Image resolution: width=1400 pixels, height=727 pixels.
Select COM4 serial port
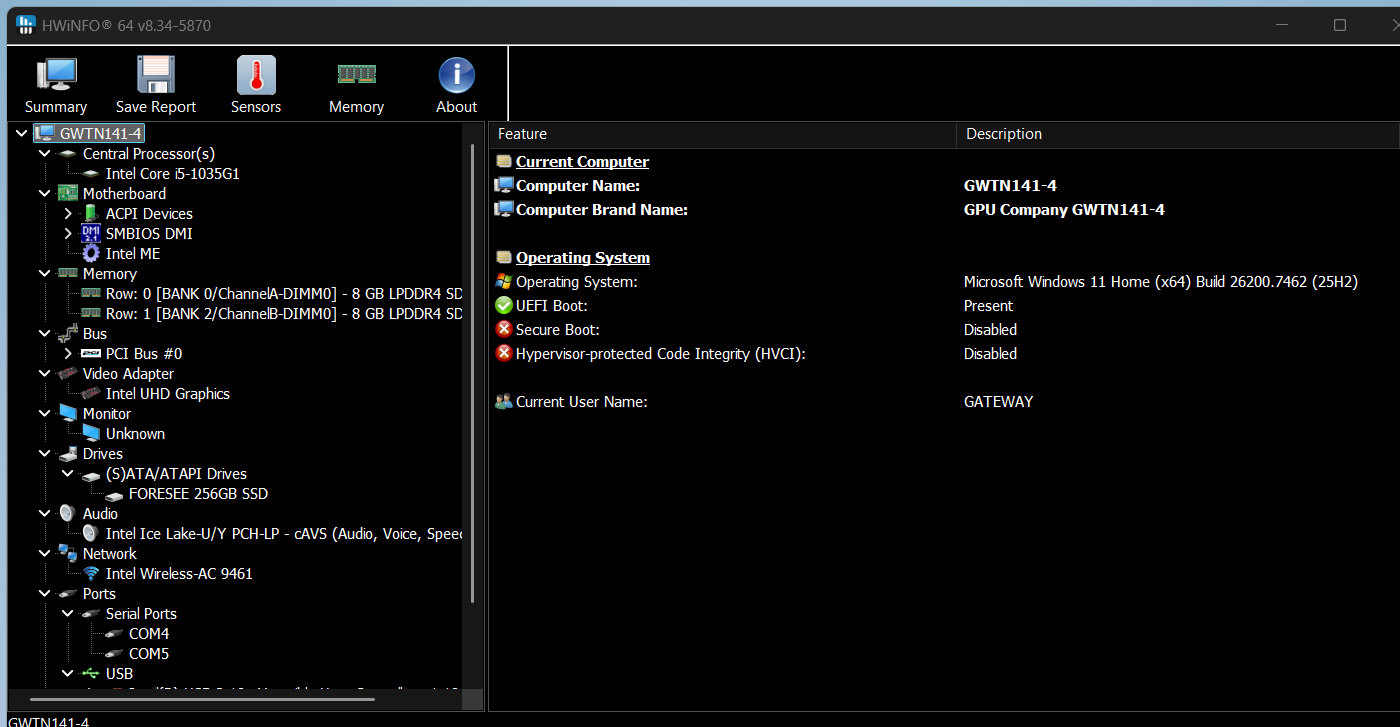pyautogui.click(x=148, y=633)
